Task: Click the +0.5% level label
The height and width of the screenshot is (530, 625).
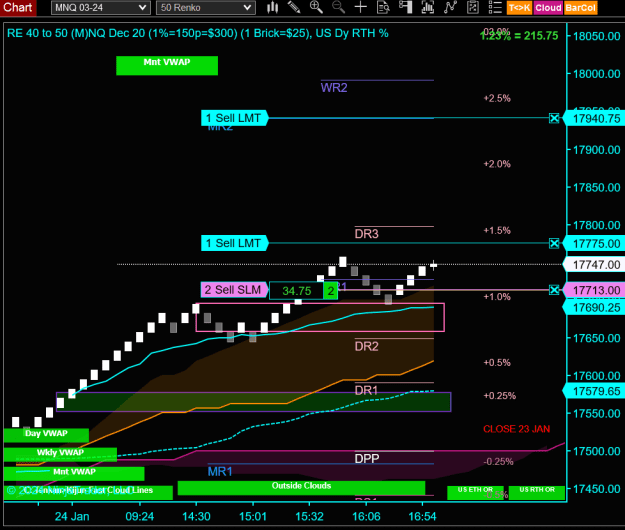Action: coord(497,363)
